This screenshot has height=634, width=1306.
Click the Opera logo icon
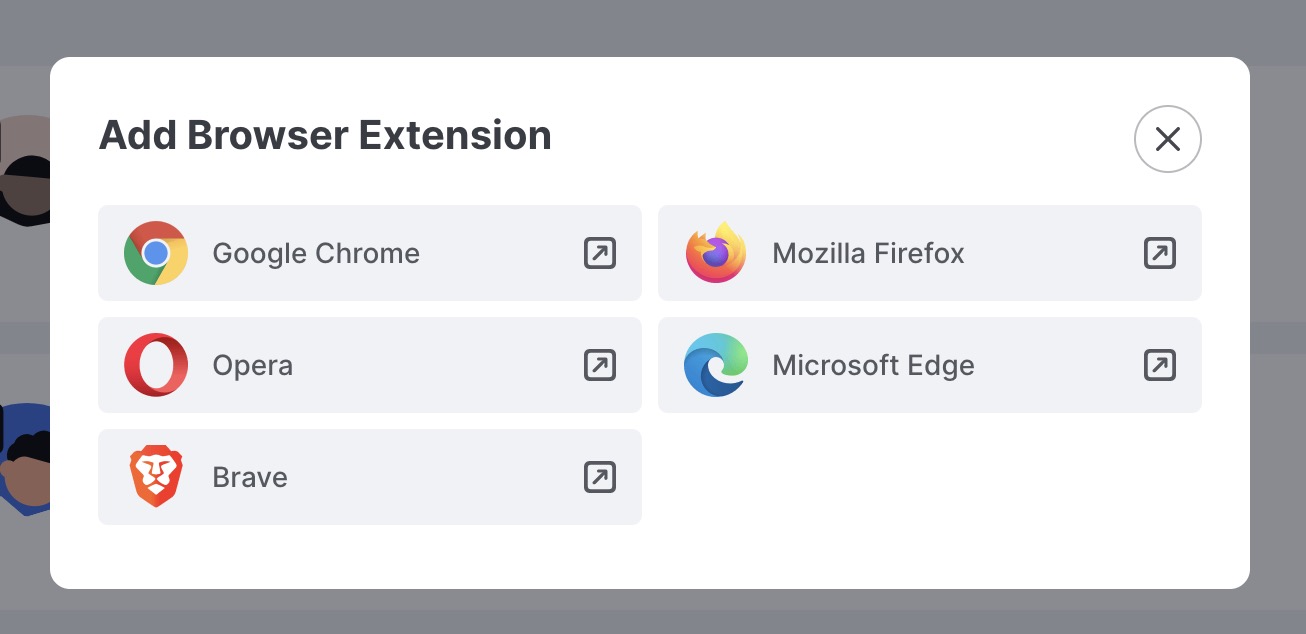coord(156,365)
